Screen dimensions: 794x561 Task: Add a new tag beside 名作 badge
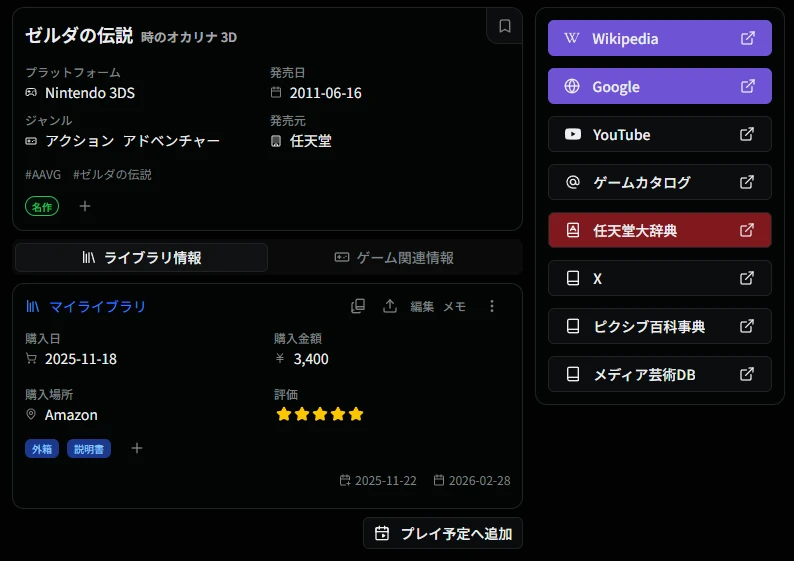click(x=85, y=206)
